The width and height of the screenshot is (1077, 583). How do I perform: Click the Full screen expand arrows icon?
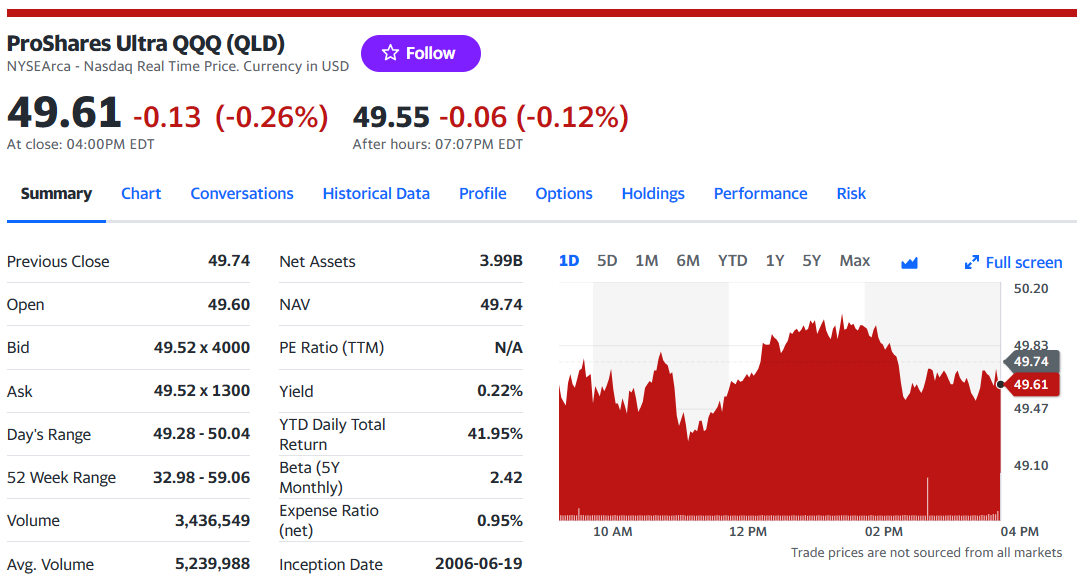coord(971,262)
